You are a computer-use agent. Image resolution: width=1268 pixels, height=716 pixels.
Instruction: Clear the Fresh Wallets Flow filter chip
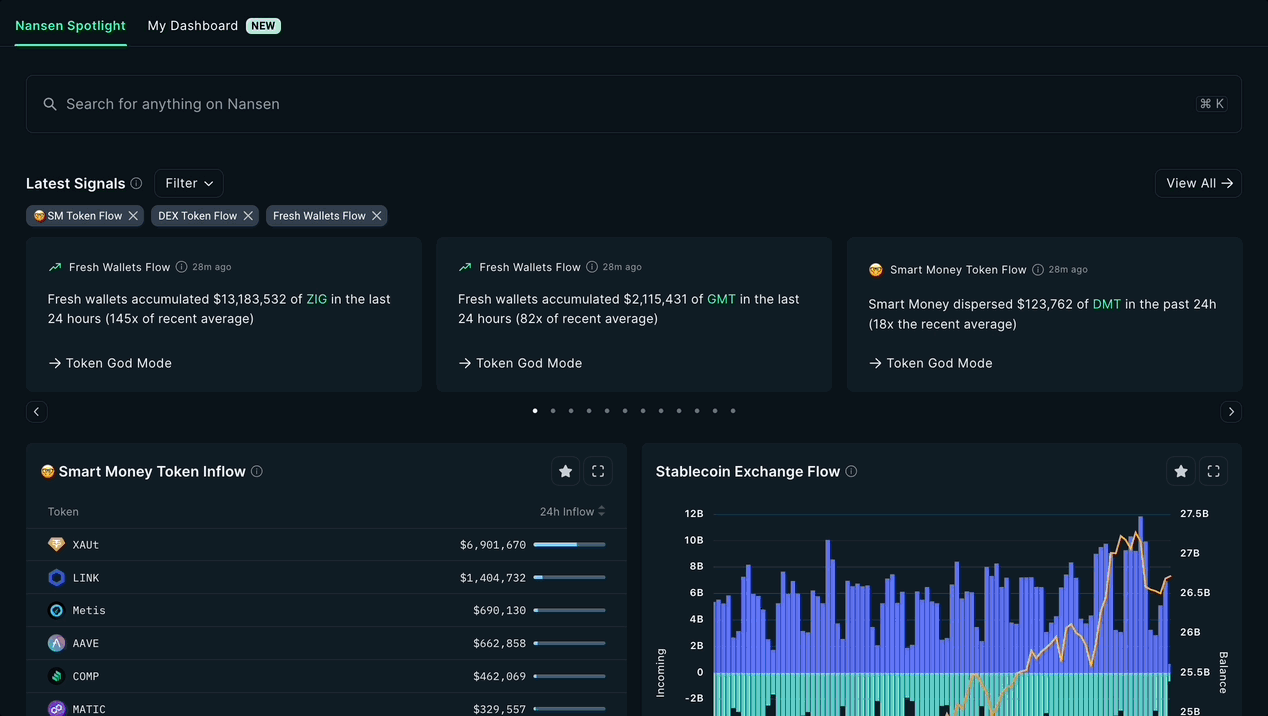tap(377, 215)
